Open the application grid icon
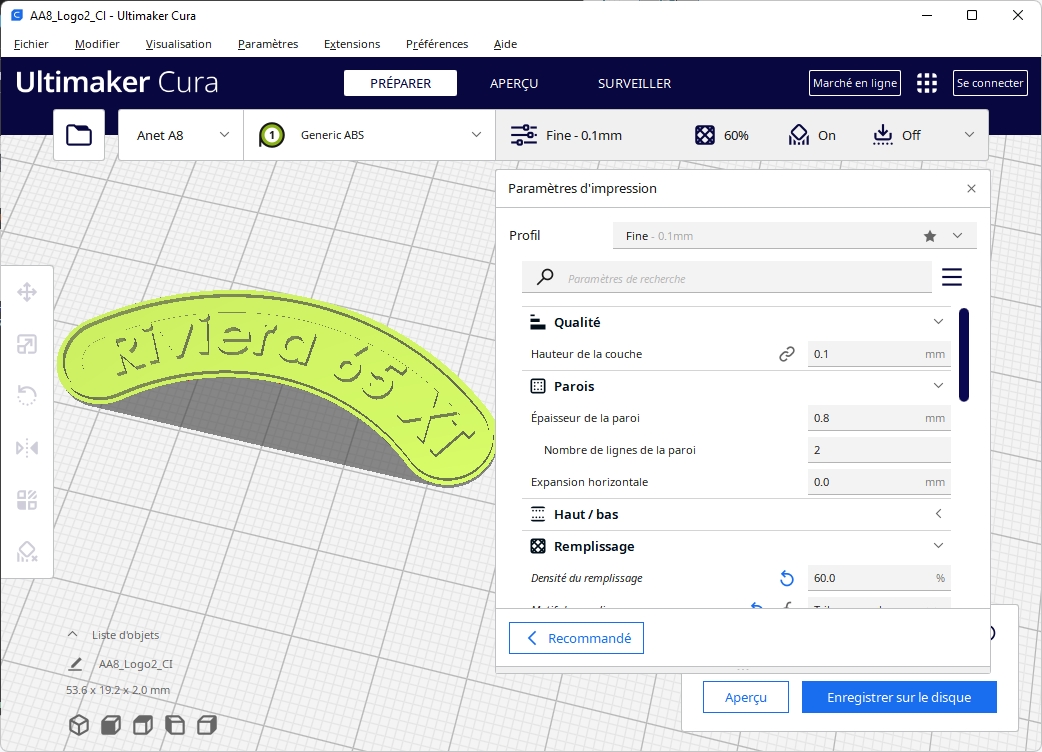 (927, 84)
